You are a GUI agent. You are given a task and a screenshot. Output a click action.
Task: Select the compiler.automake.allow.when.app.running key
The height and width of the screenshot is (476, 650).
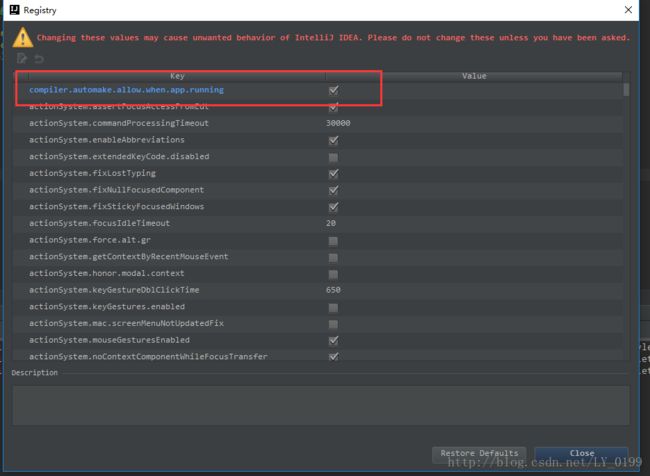126,90
